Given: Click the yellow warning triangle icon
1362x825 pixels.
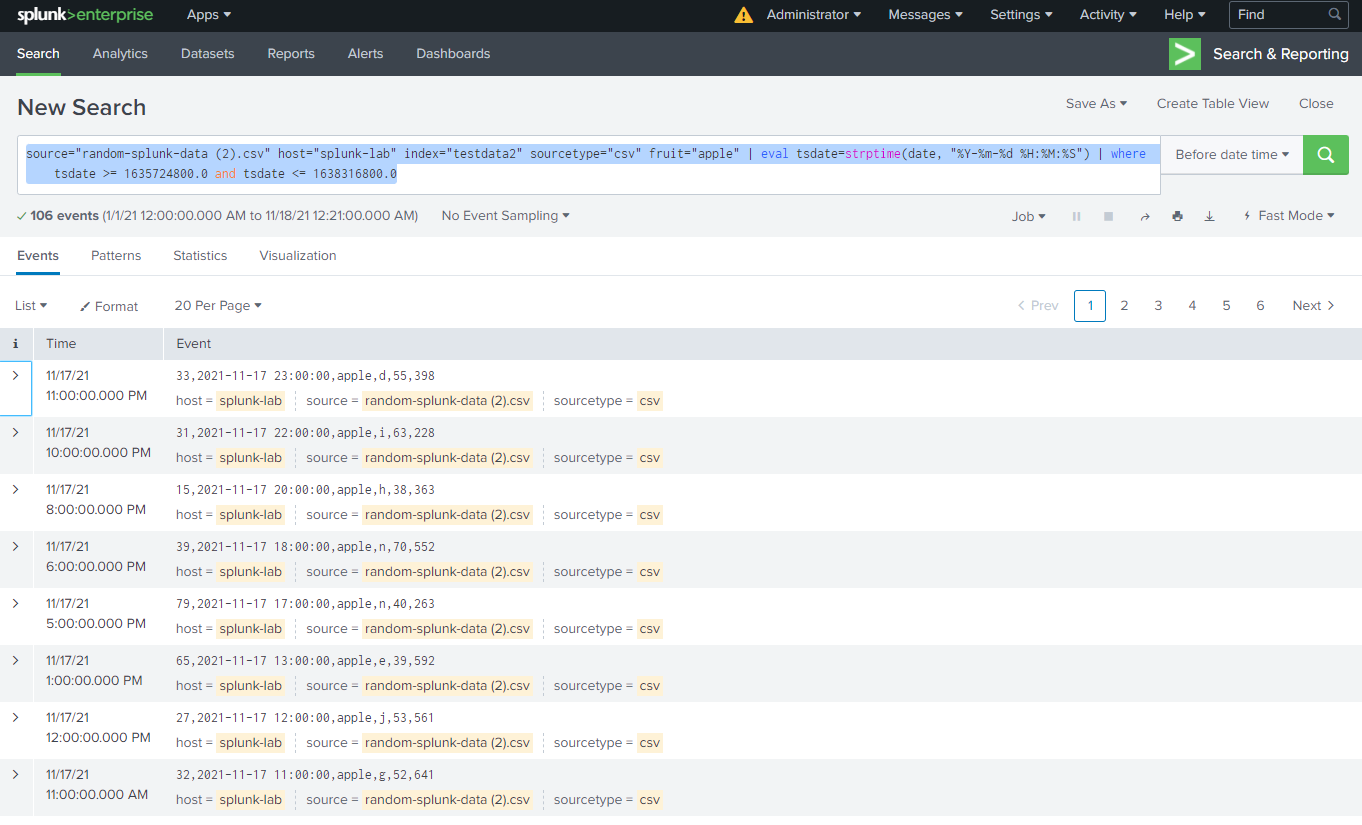Looking at the screenshot, I should (744, 15).
